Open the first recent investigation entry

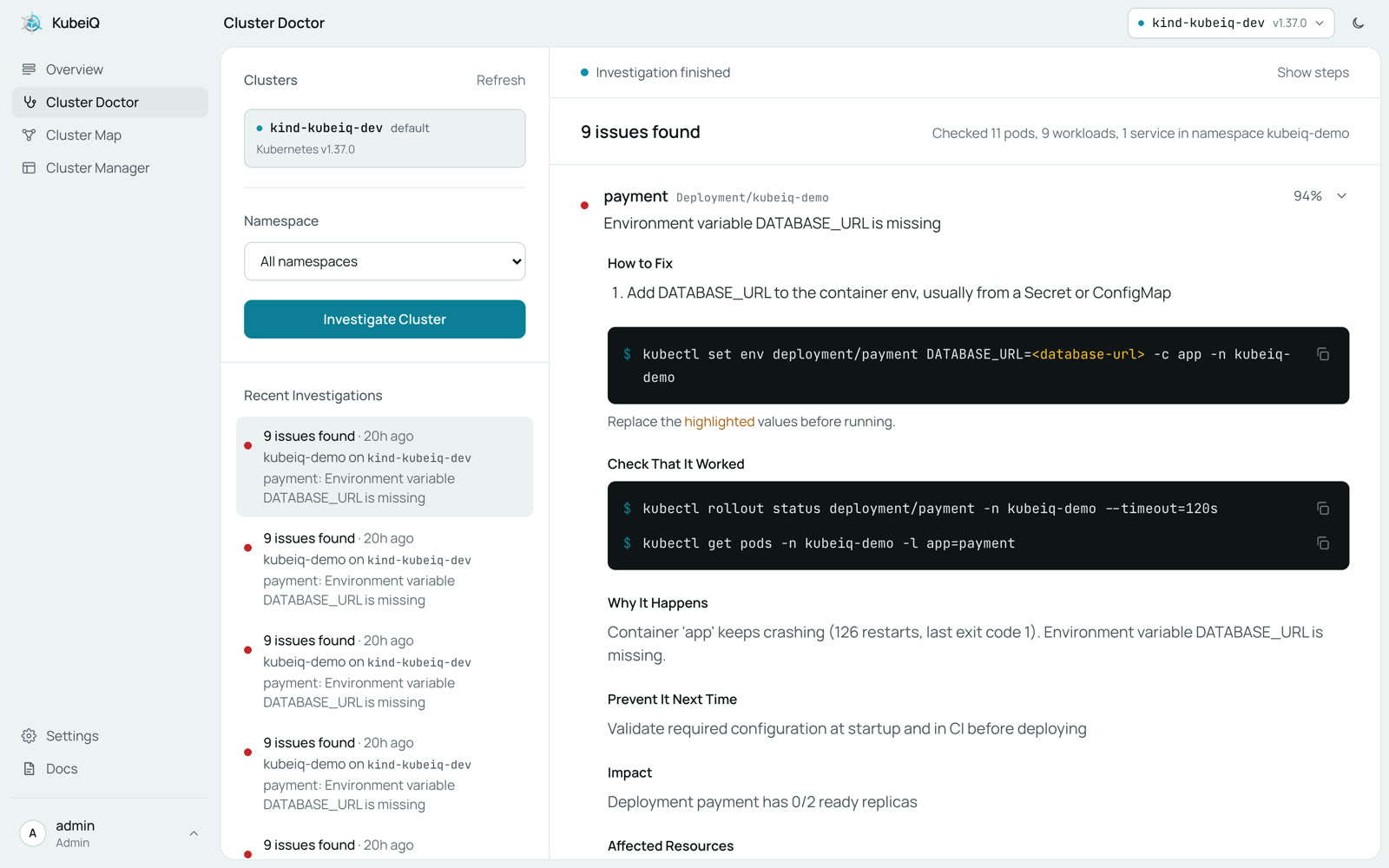[x=385, y=467]
